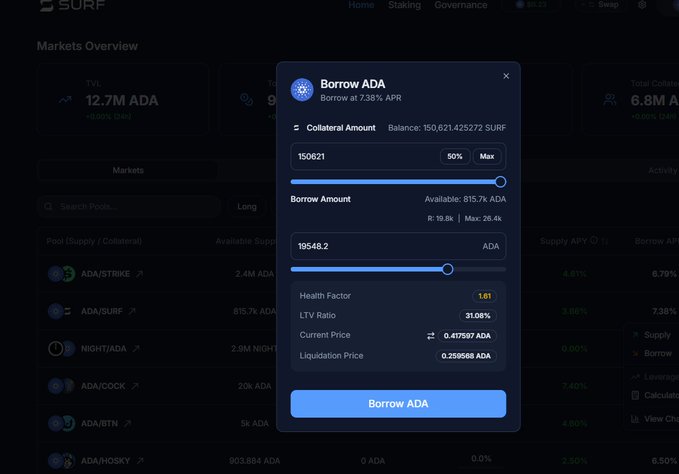Click the 12.7M ADA TVL value

coord(122,100)
